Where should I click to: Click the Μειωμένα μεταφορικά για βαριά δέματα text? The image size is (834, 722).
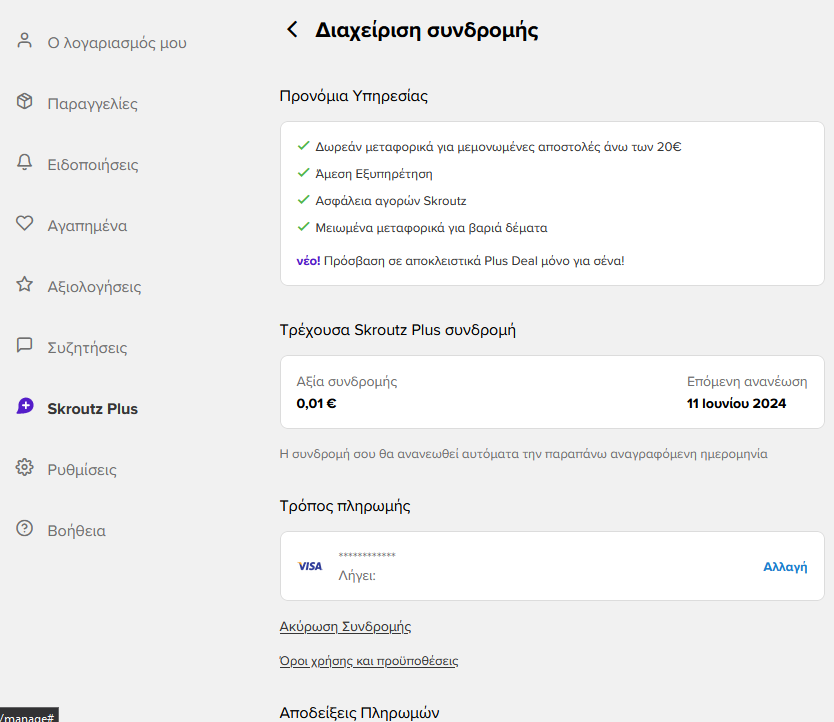click(x=431, y=228)
